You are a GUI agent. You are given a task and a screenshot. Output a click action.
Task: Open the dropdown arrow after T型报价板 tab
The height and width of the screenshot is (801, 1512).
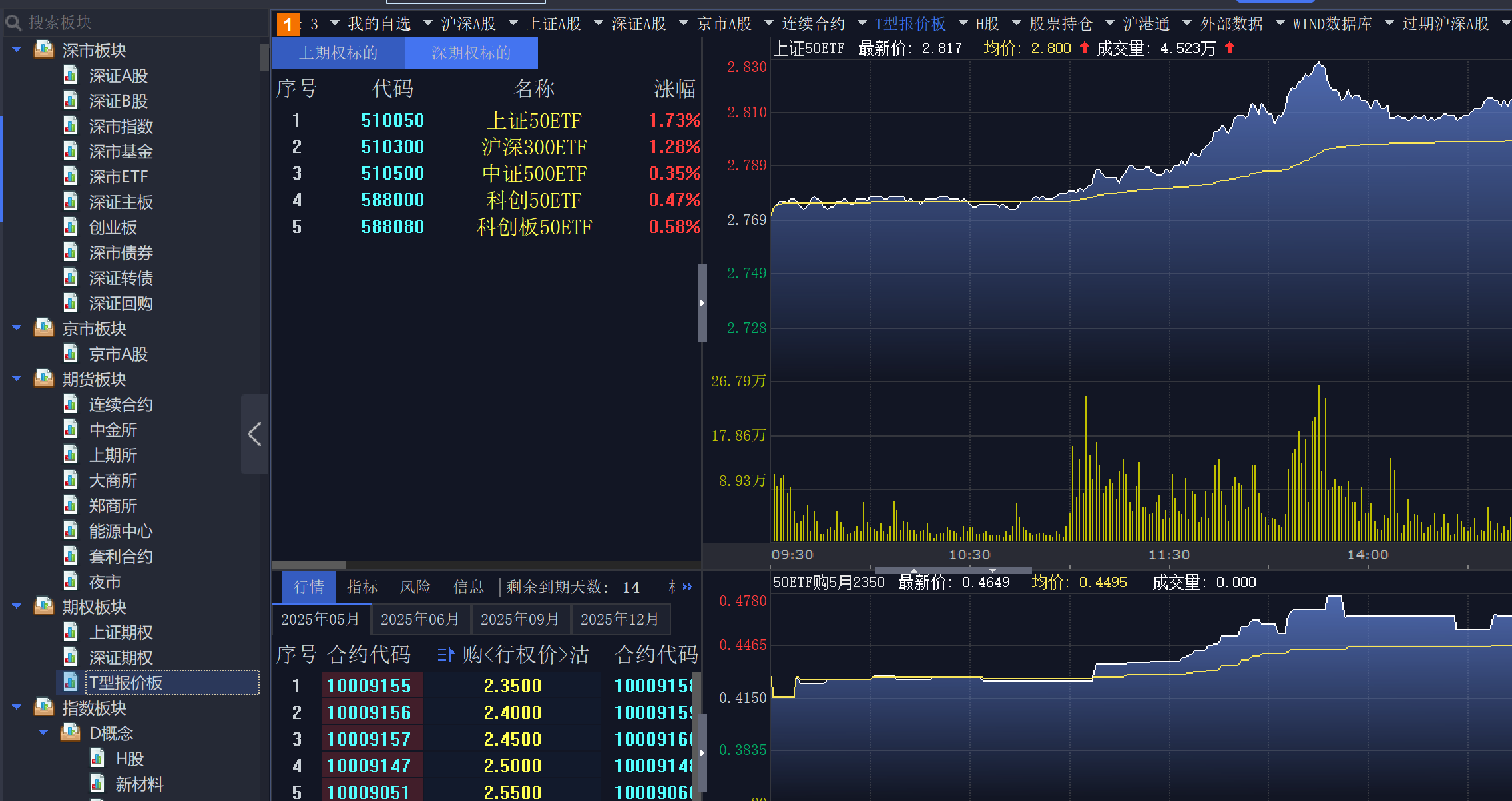click(963, 23)
